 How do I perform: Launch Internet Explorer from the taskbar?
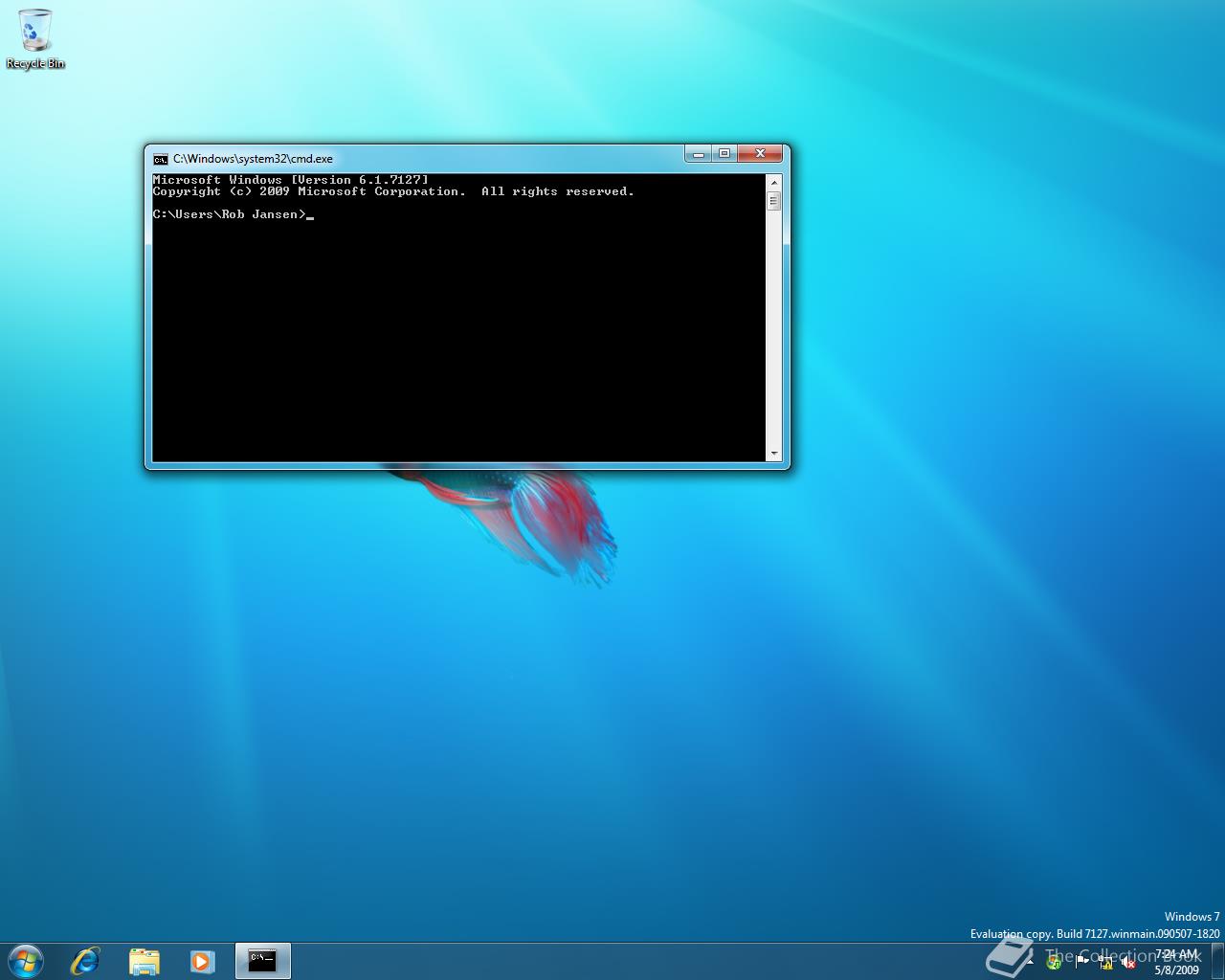(85, 961)
